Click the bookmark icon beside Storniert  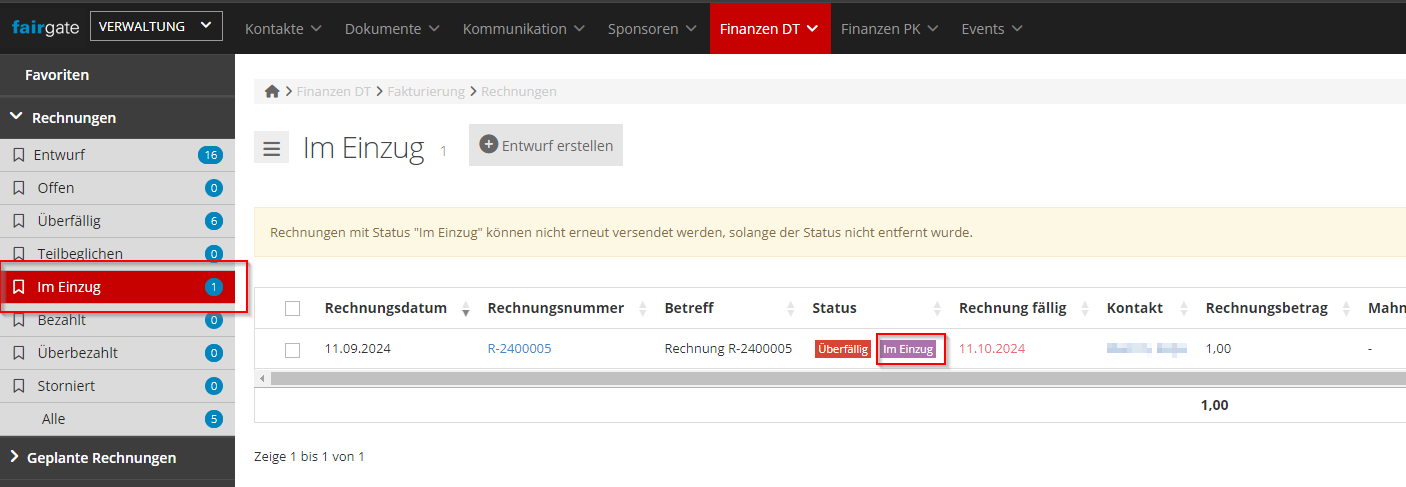(18, 386)
